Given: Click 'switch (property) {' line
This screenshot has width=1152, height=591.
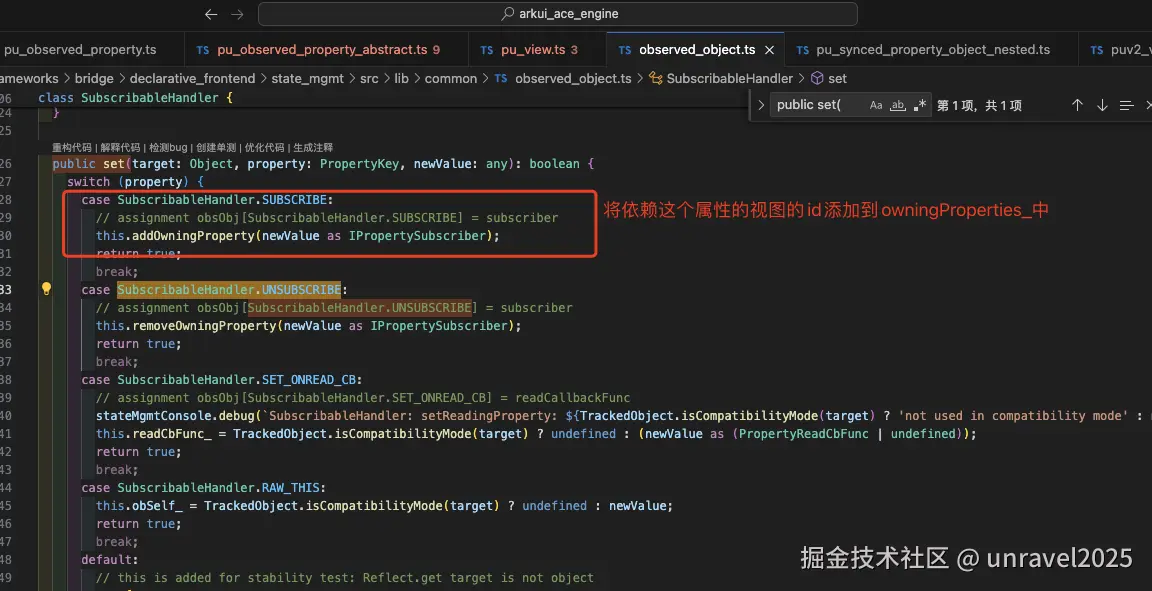Looking at the screenshot, I should 135,182.
